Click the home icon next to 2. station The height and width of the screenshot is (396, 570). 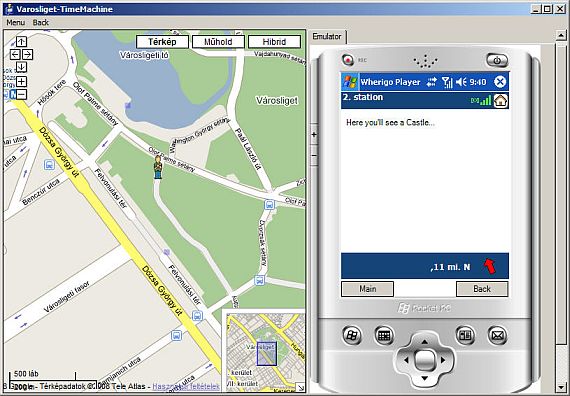click(x=501, y=101)
